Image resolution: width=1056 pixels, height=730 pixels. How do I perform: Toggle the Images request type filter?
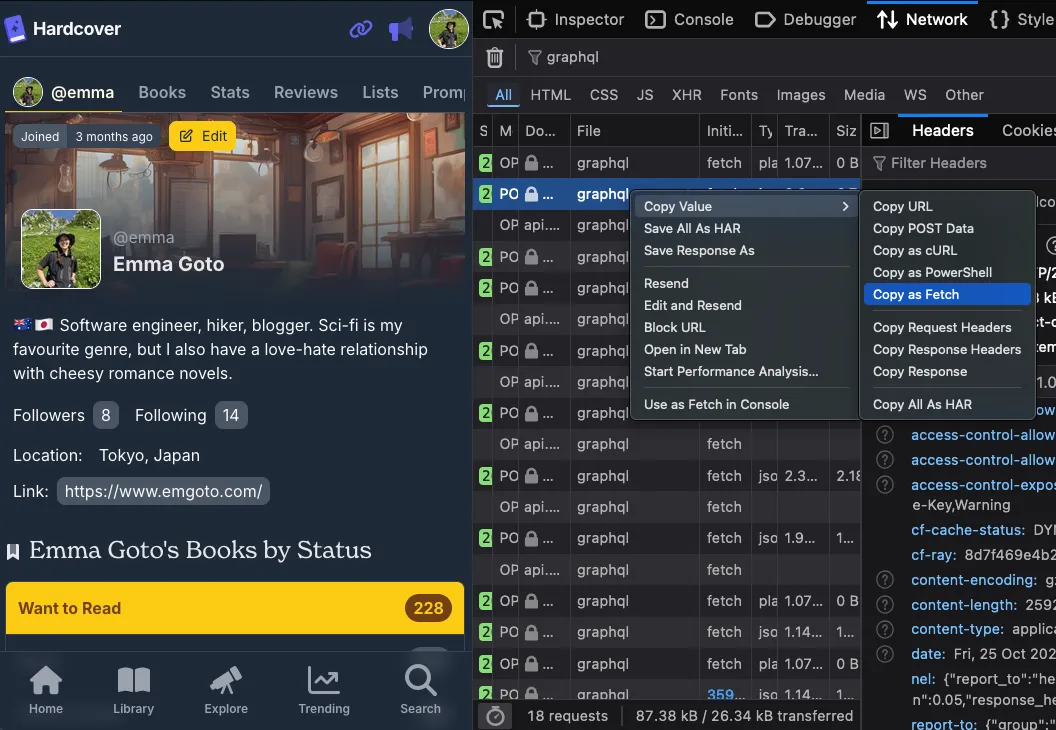pyautogui.click(x=801, y=95)
